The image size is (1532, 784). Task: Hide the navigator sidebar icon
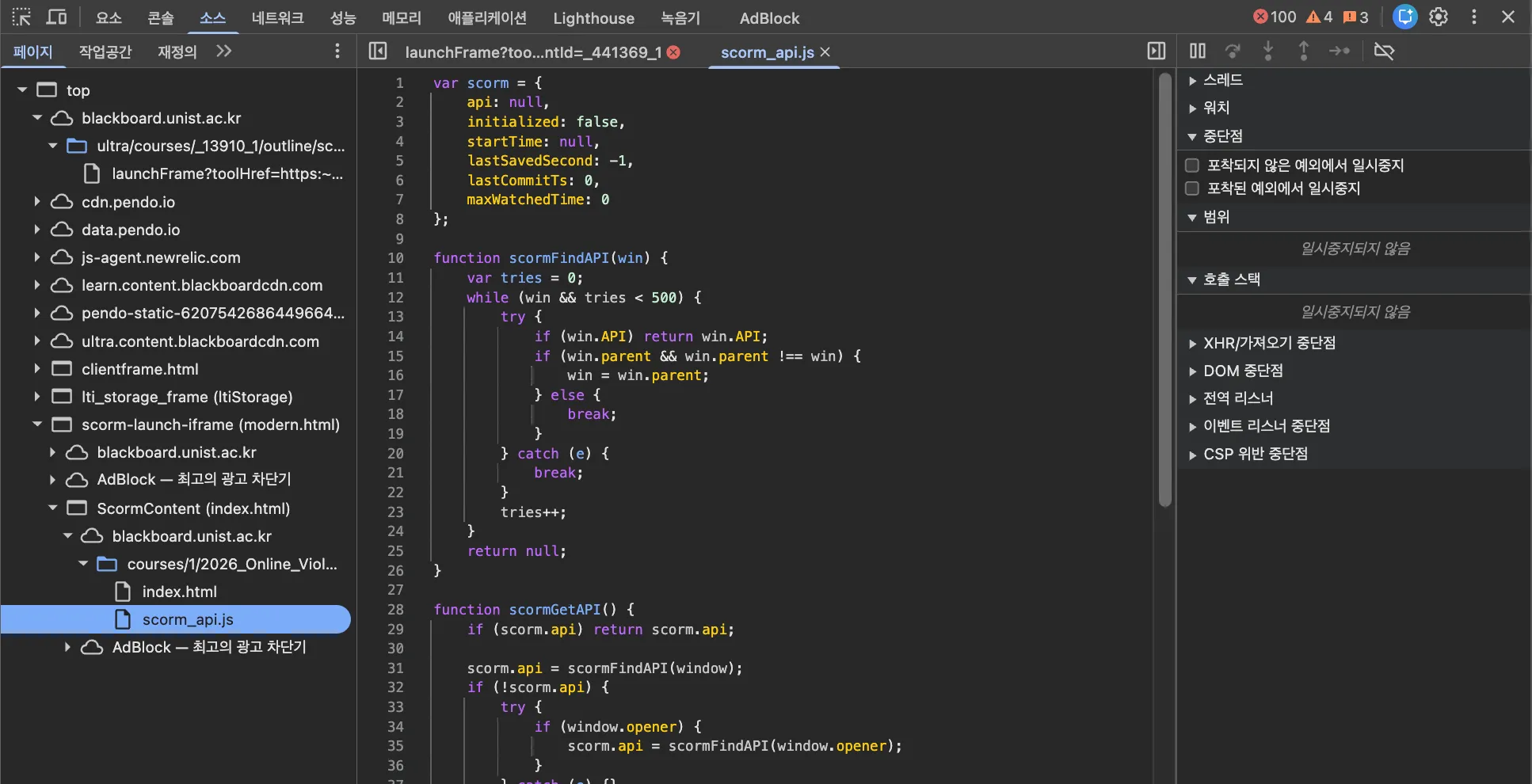tap(378, 51)
